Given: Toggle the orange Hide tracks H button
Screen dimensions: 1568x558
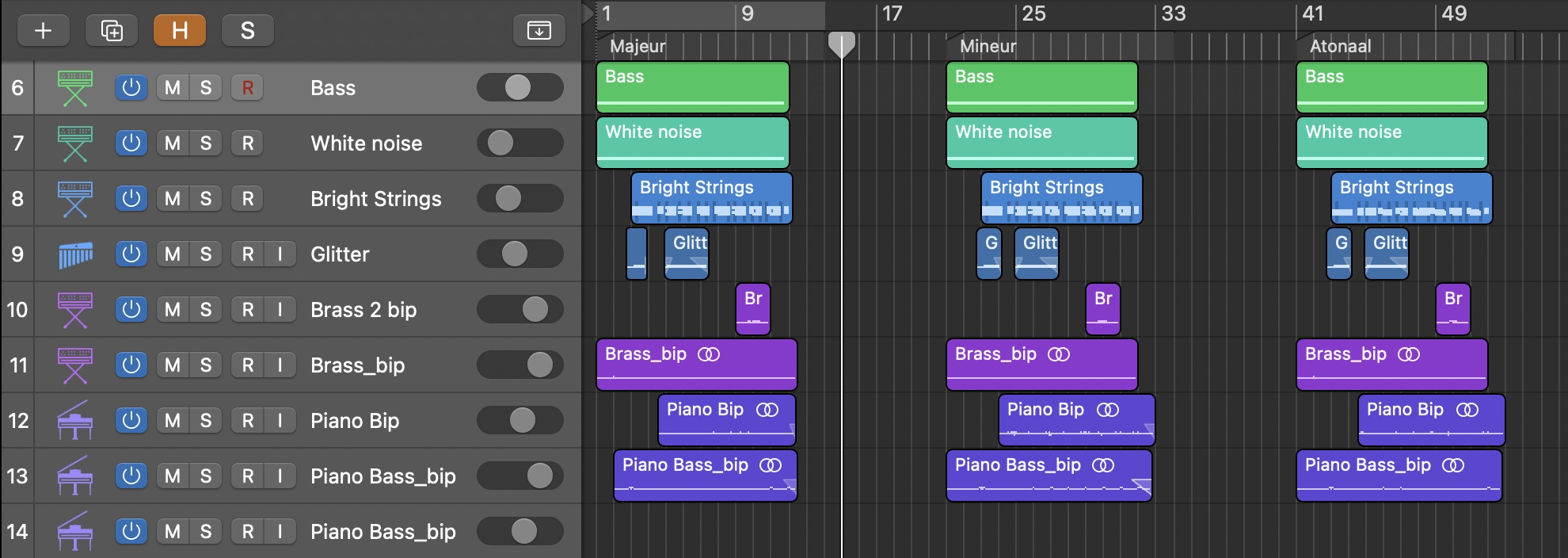Looking at the screenshot, I should pos(180,31).
